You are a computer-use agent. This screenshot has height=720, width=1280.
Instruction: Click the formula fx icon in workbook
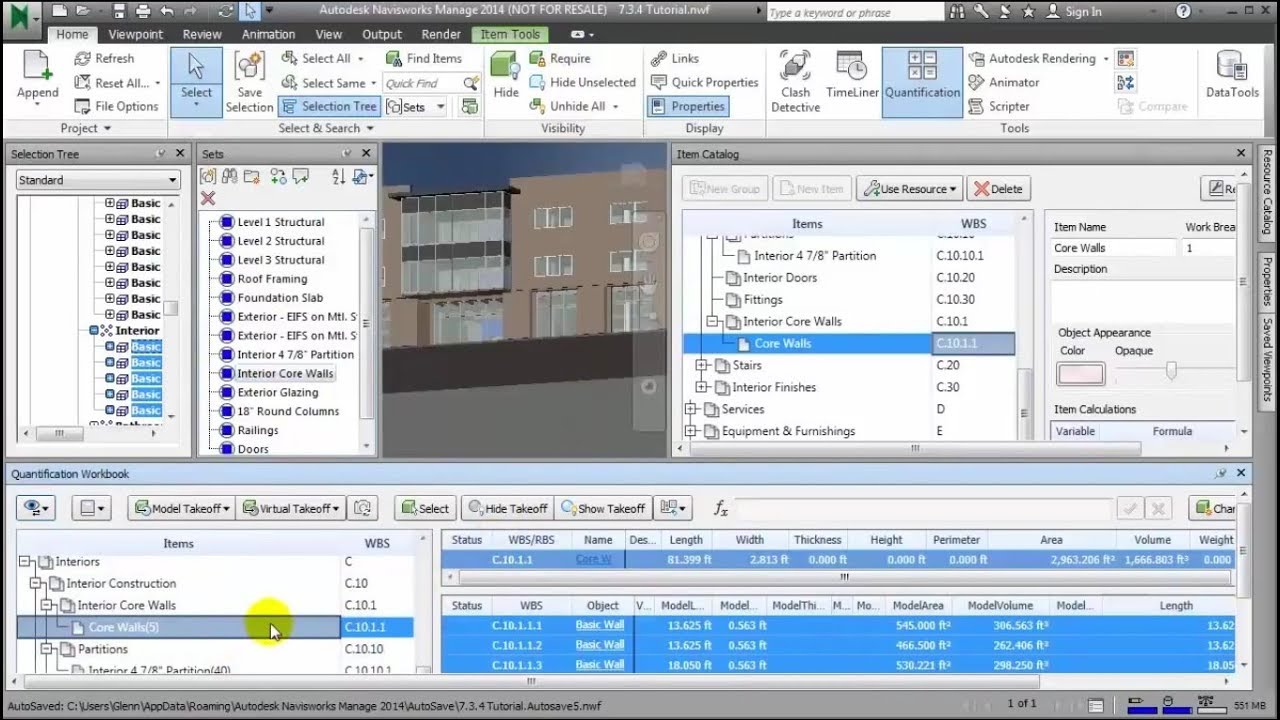720,509
